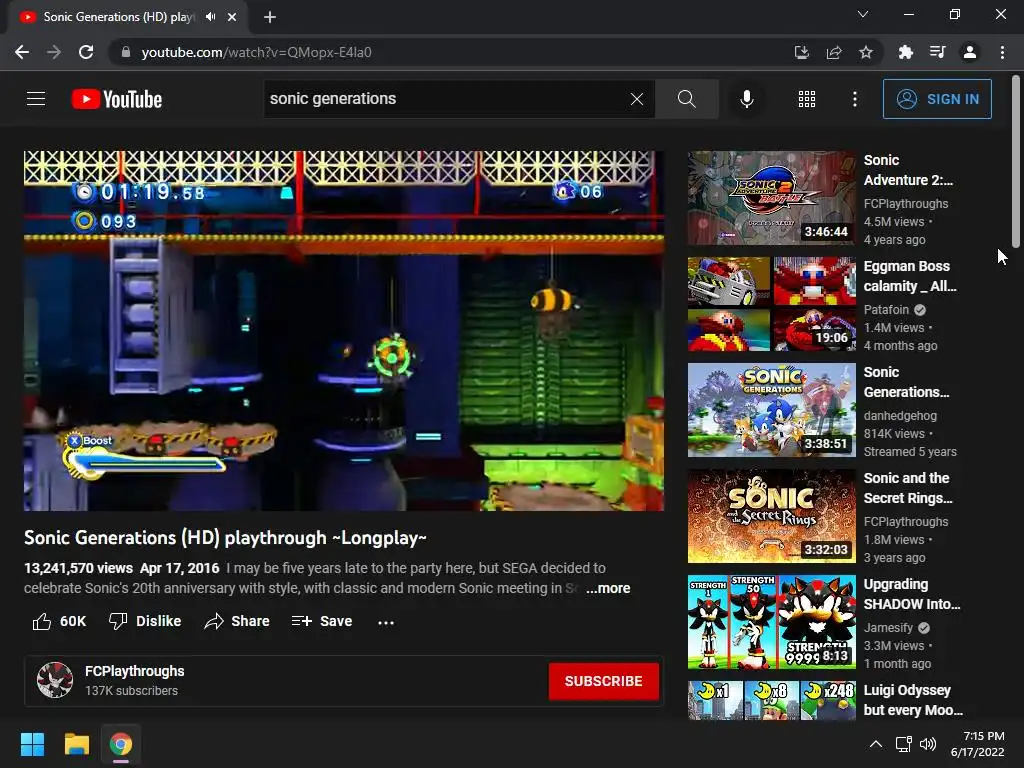
Task: Open the FCPlaythroughs channel name link
Action: [x=135, y=671]
